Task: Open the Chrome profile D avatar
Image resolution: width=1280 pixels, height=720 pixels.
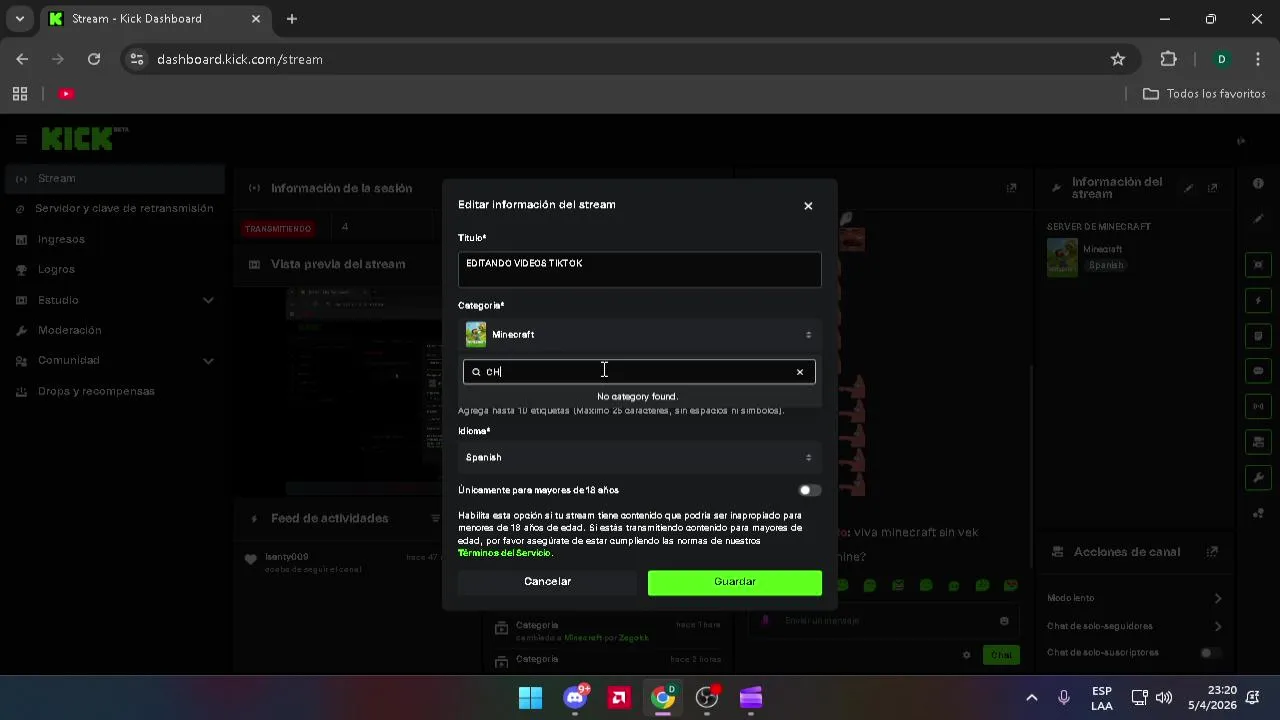Action: pos(1221,59)
